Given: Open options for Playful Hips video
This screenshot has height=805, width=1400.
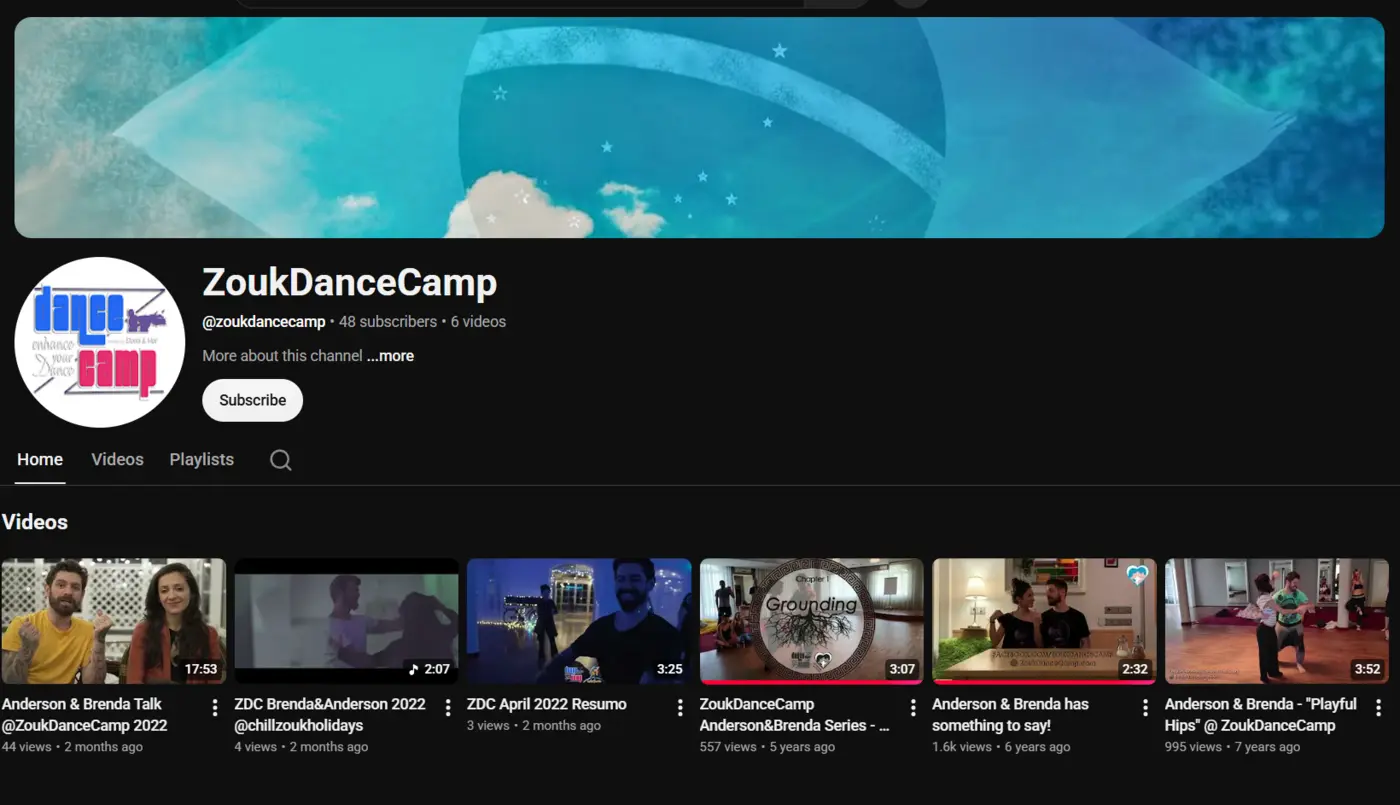Looking at the screenshot, I should [x=1379, y=708].
